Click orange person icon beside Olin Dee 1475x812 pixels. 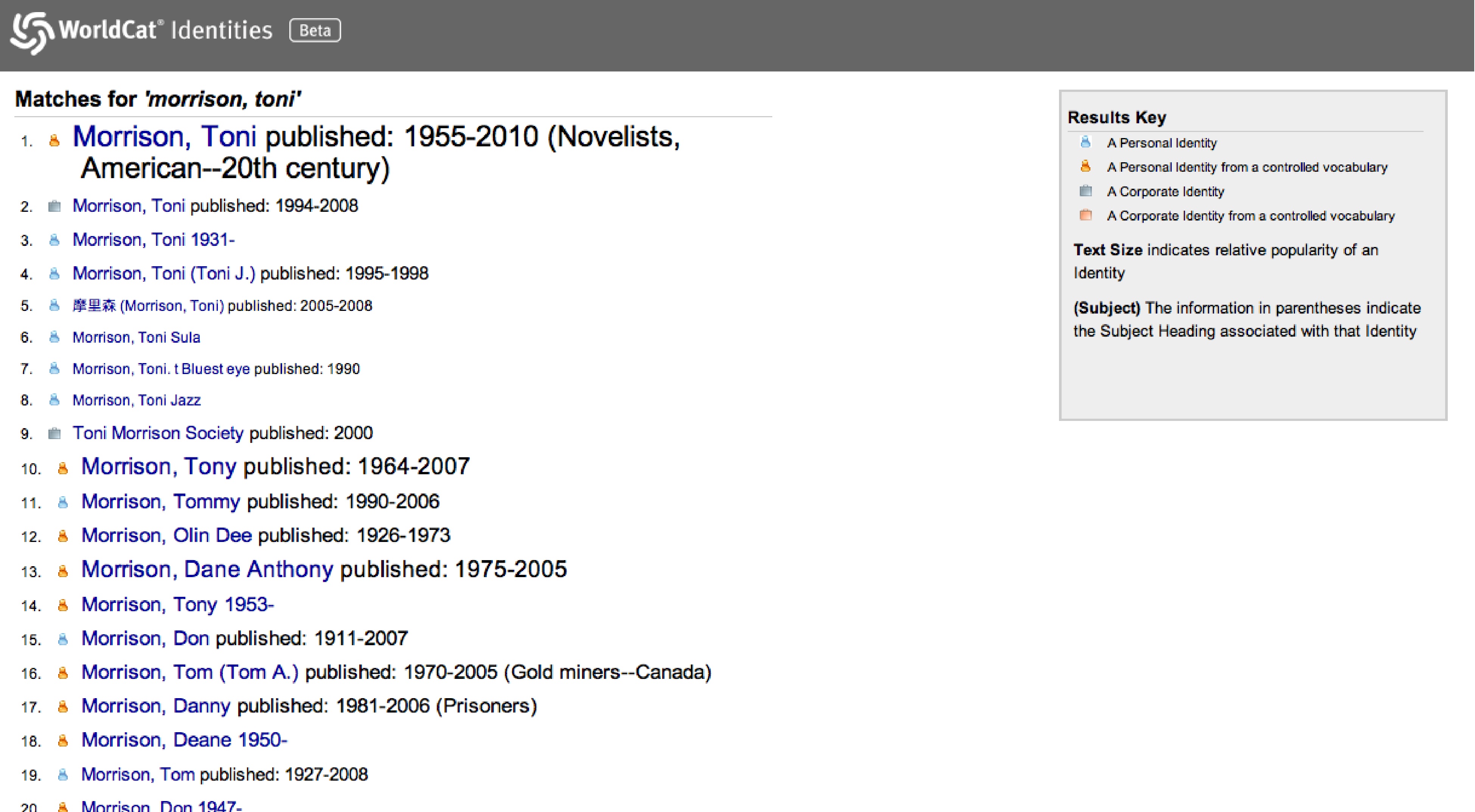coord(63,537)
